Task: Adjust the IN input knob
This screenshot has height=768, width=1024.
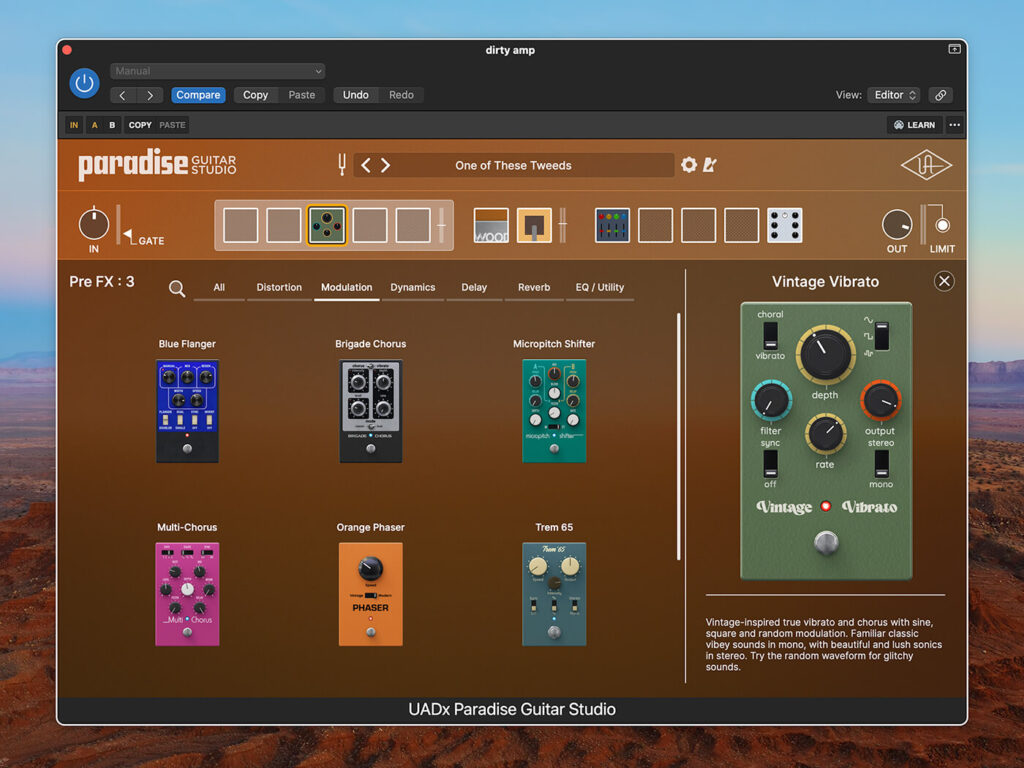Action: [x=94, y=224]
